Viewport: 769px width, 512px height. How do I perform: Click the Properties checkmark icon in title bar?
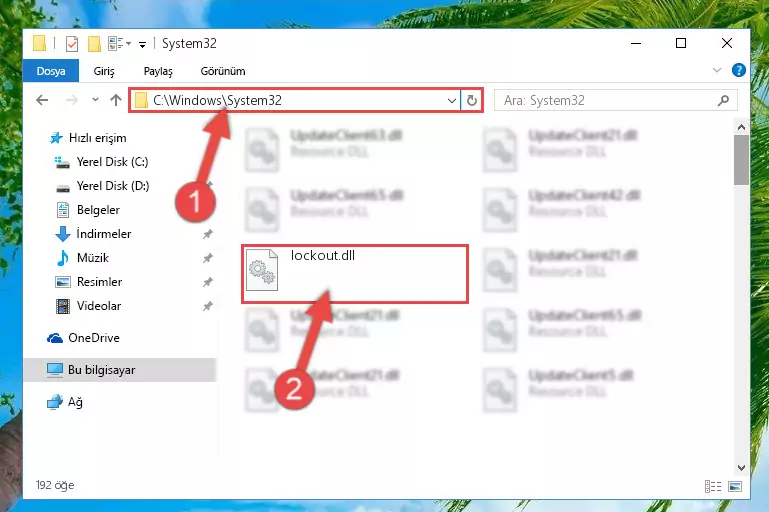click(x=72, y=44)
